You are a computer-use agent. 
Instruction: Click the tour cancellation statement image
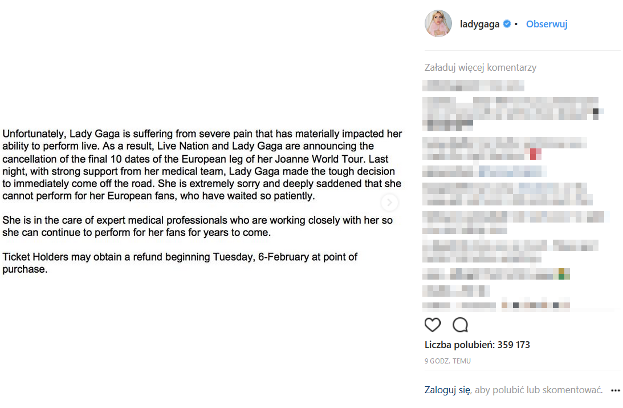pos(202,201)
